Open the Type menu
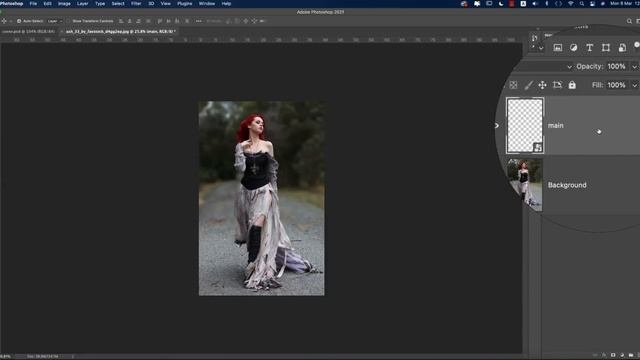This screenshot has width=640, height=360. click(x=100, y=4)
